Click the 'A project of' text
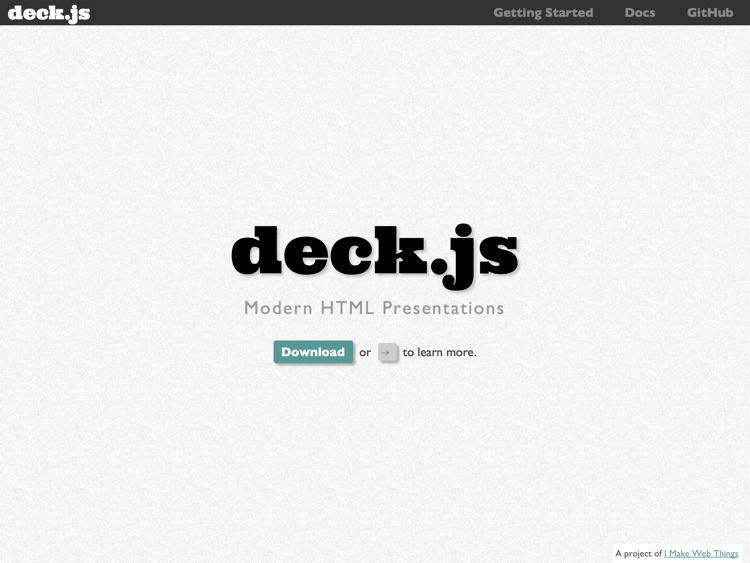 639,553
